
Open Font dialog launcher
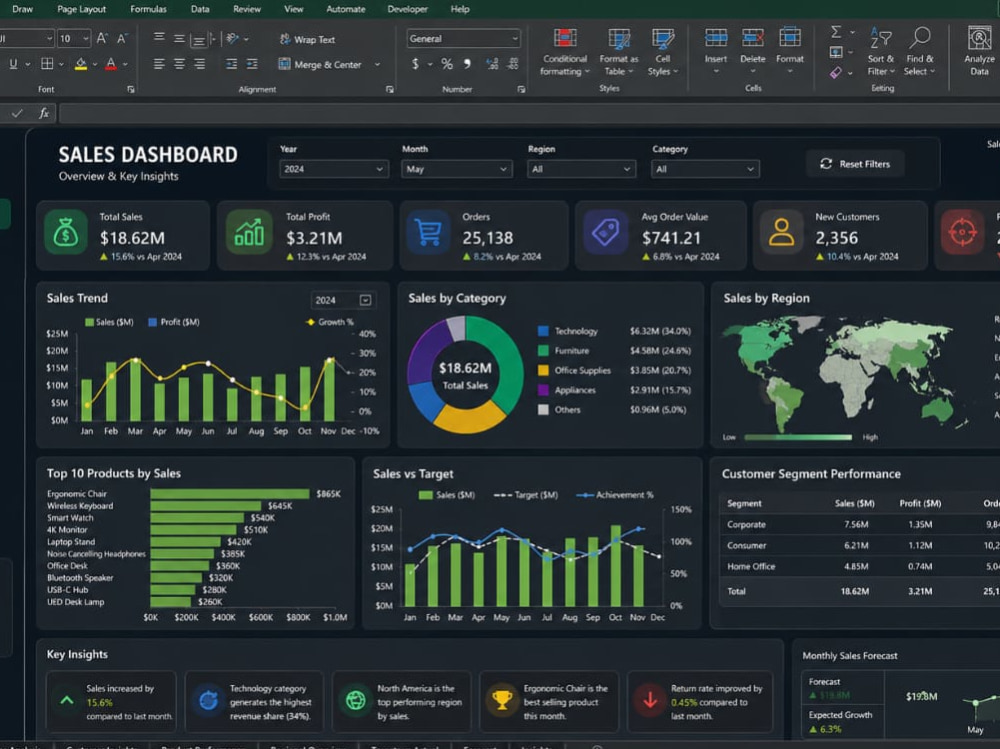[131, 89]
